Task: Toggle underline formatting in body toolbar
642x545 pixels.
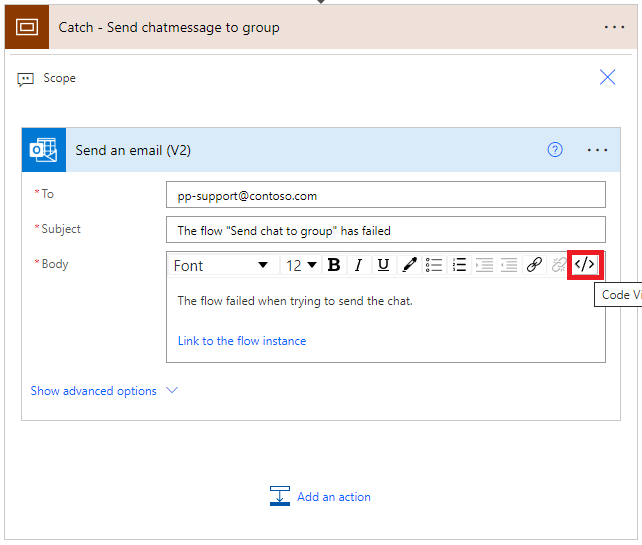Action: tap(383, 265)
